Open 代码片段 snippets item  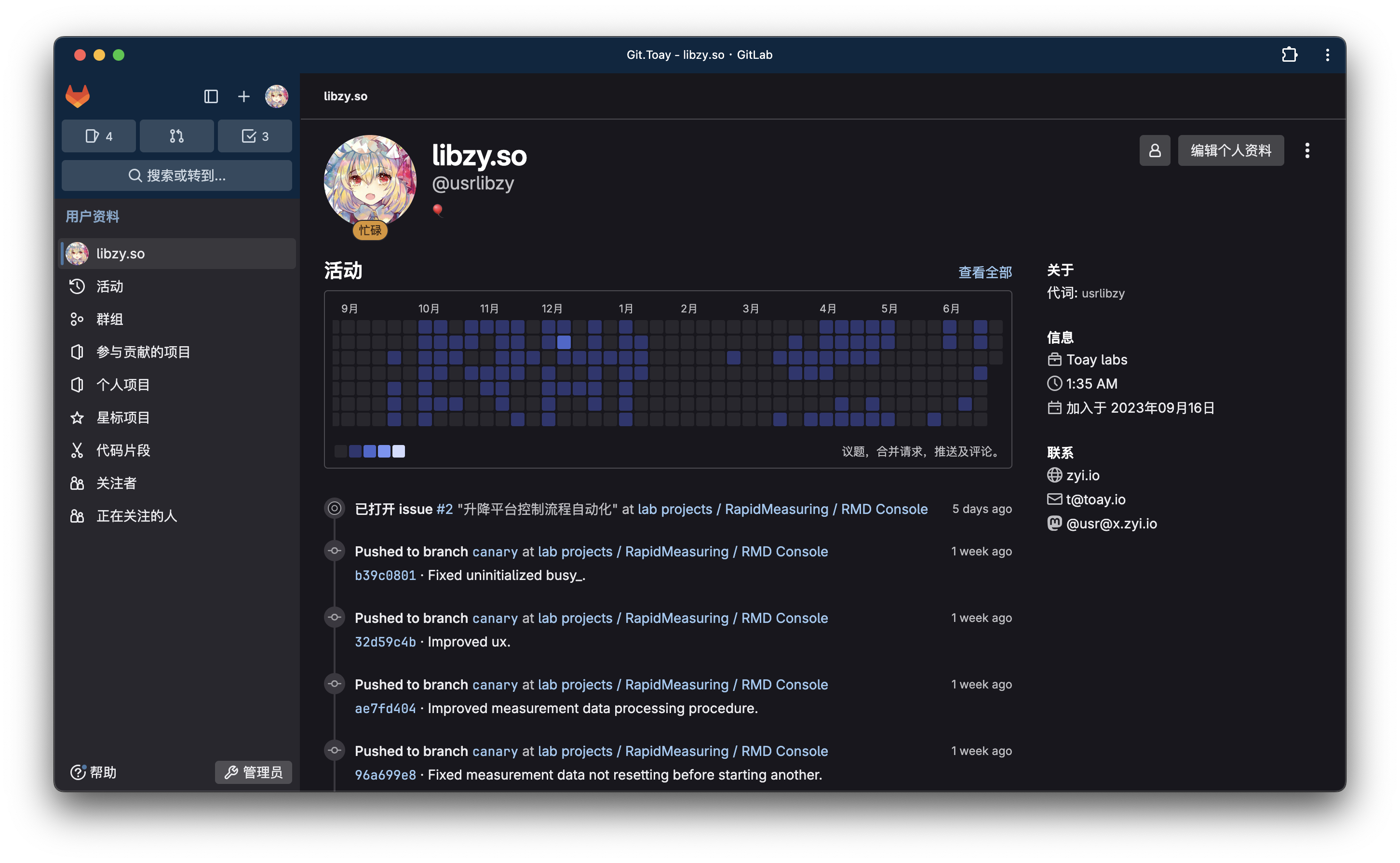pos(123,450)
